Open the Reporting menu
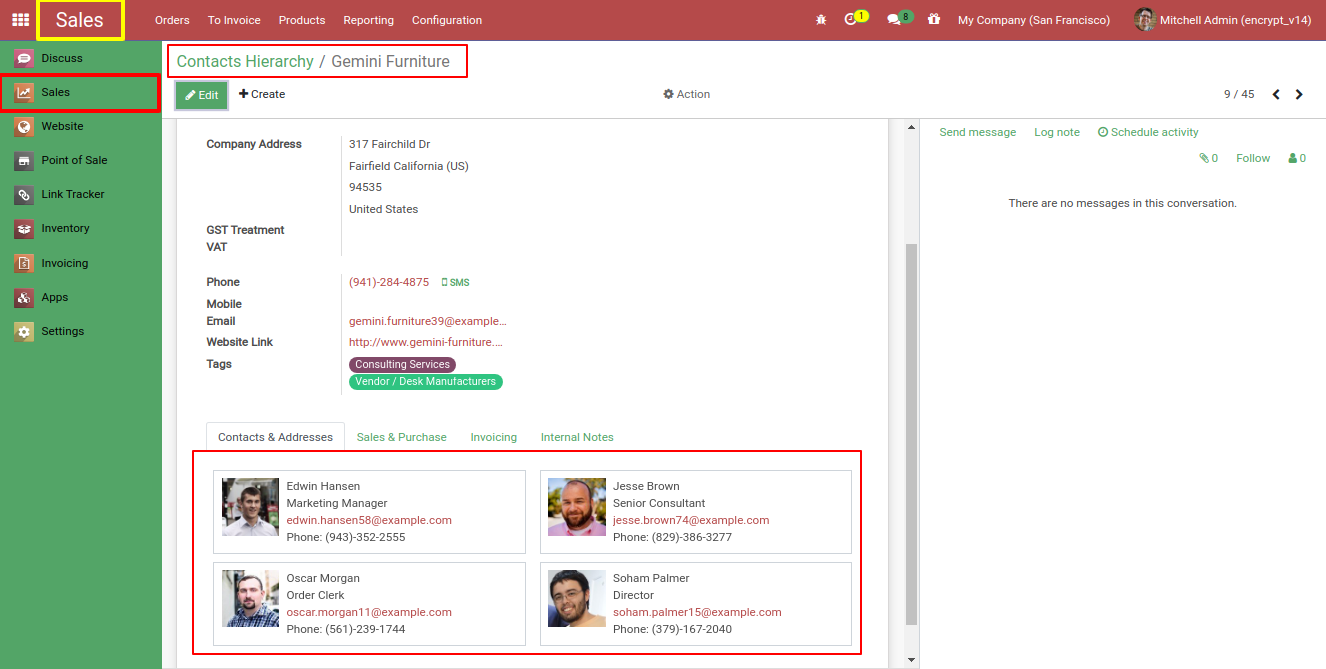Image resolution: width=1326 pixels, height=669 pixels. click(368, 19)
